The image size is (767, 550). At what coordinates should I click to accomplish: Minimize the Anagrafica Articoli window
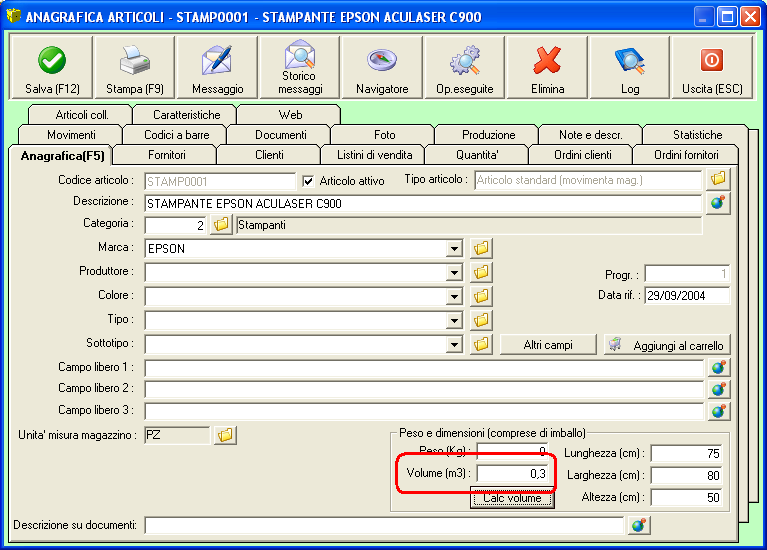(x=702, y=17)
